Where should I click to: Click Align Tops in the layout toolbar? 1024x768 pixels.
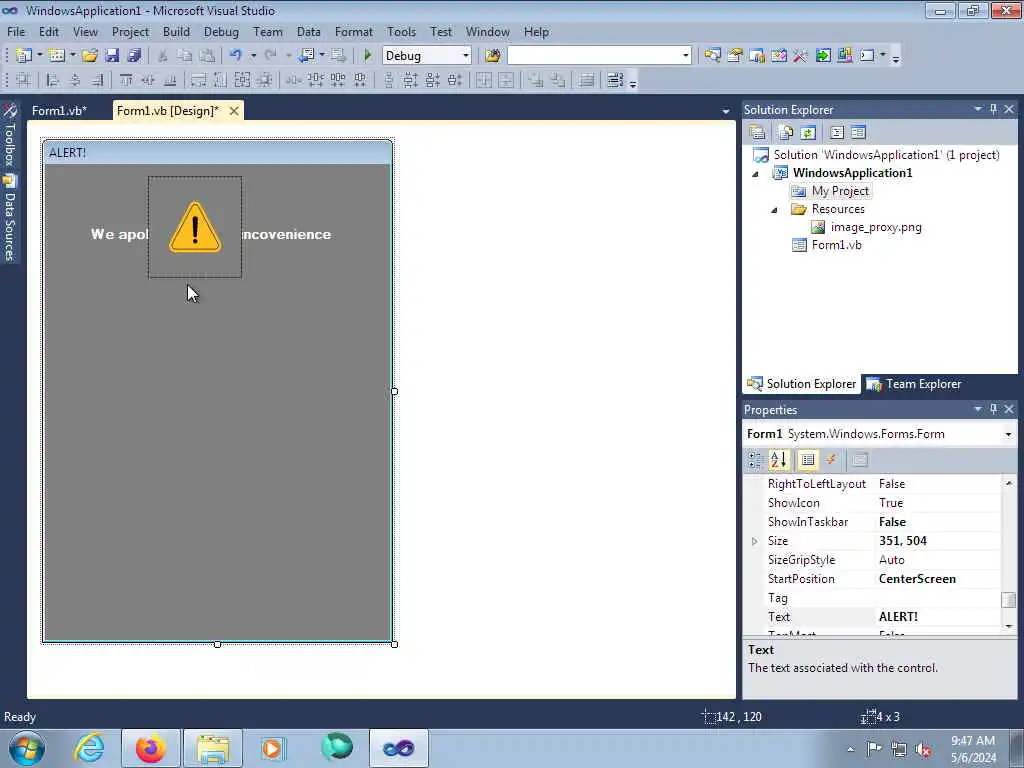126,80
